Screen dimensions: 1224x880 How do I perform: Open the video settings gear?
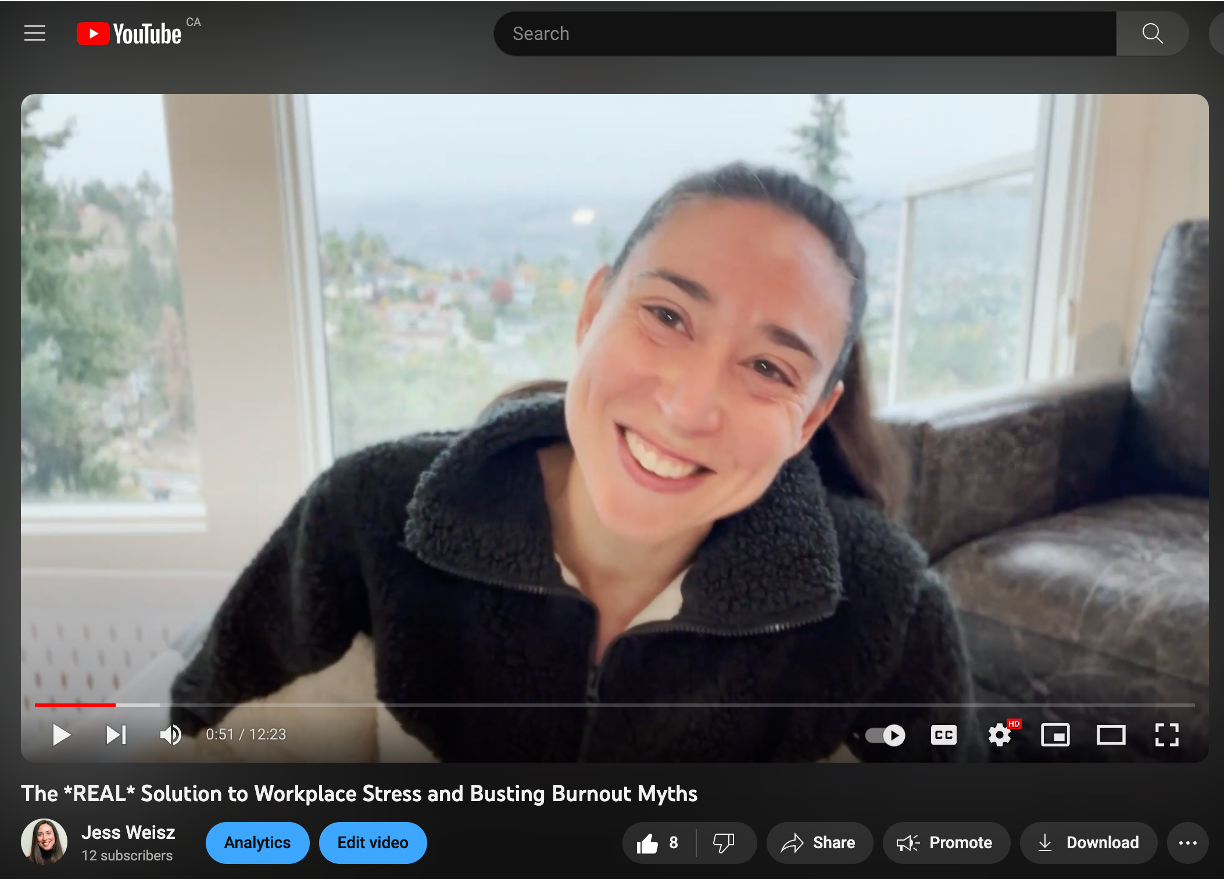pos(999,735)
